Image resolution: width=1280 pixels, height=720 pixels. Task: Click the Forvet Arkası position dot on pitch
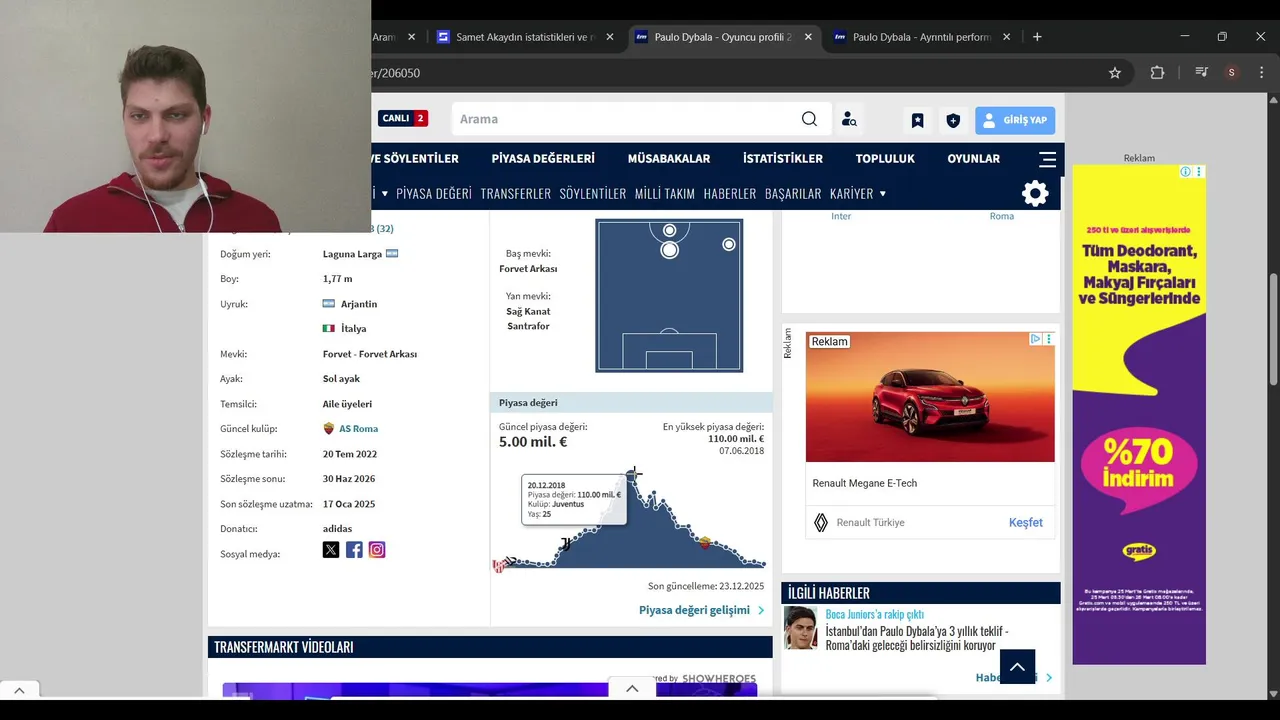click(x=669, y=250)
